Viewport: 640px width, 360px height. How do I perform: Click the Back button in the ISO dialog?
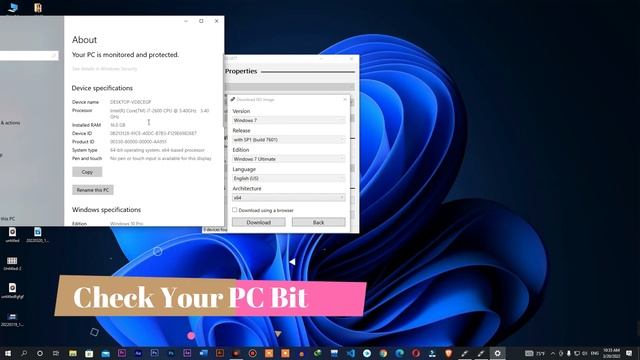[318, 222]
